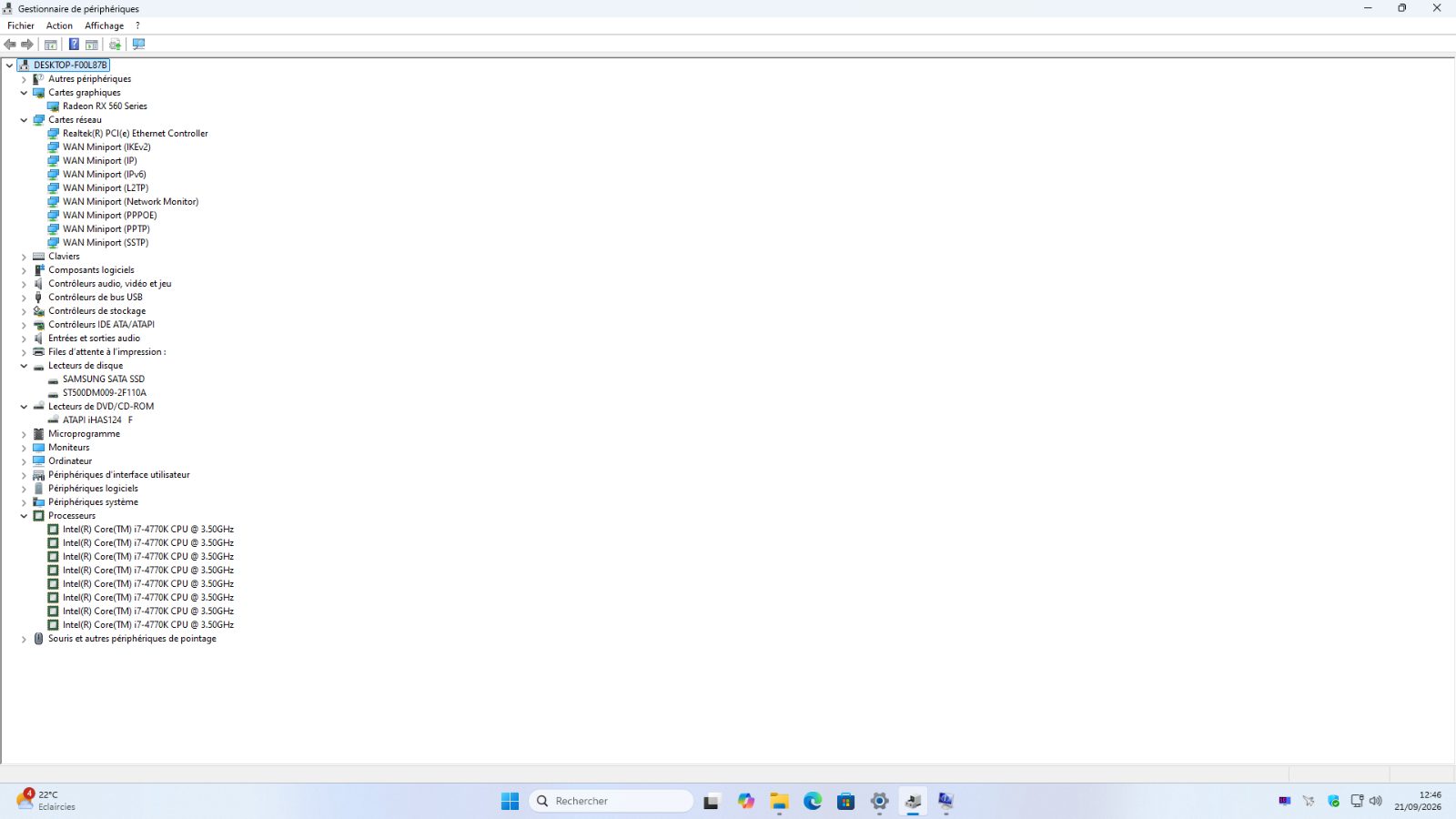
Task: Select Realtek PCI(e) Ethernet Controller device
Action: 136,134
